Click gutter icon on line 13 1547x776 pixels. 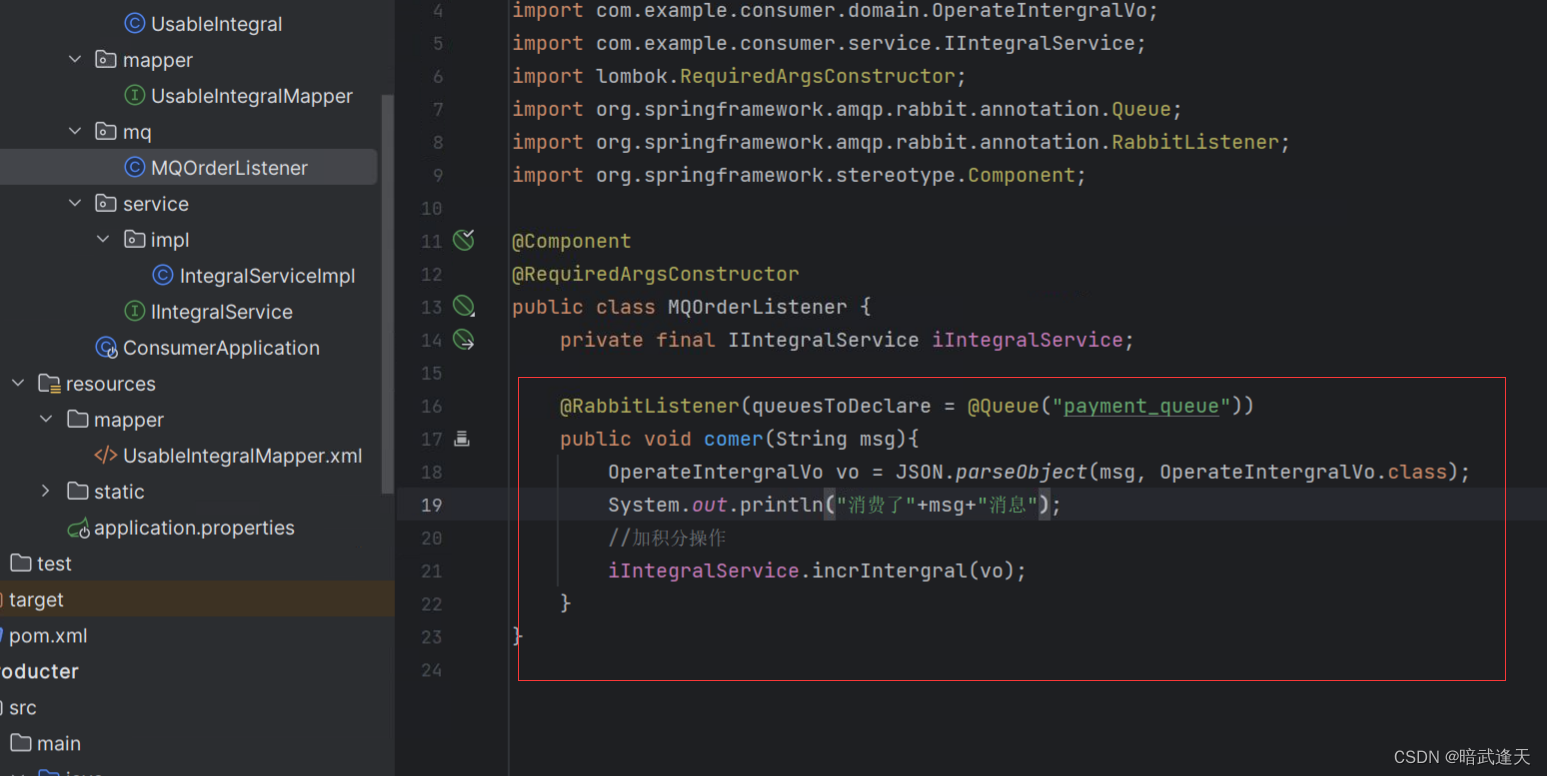click(464, 306)
